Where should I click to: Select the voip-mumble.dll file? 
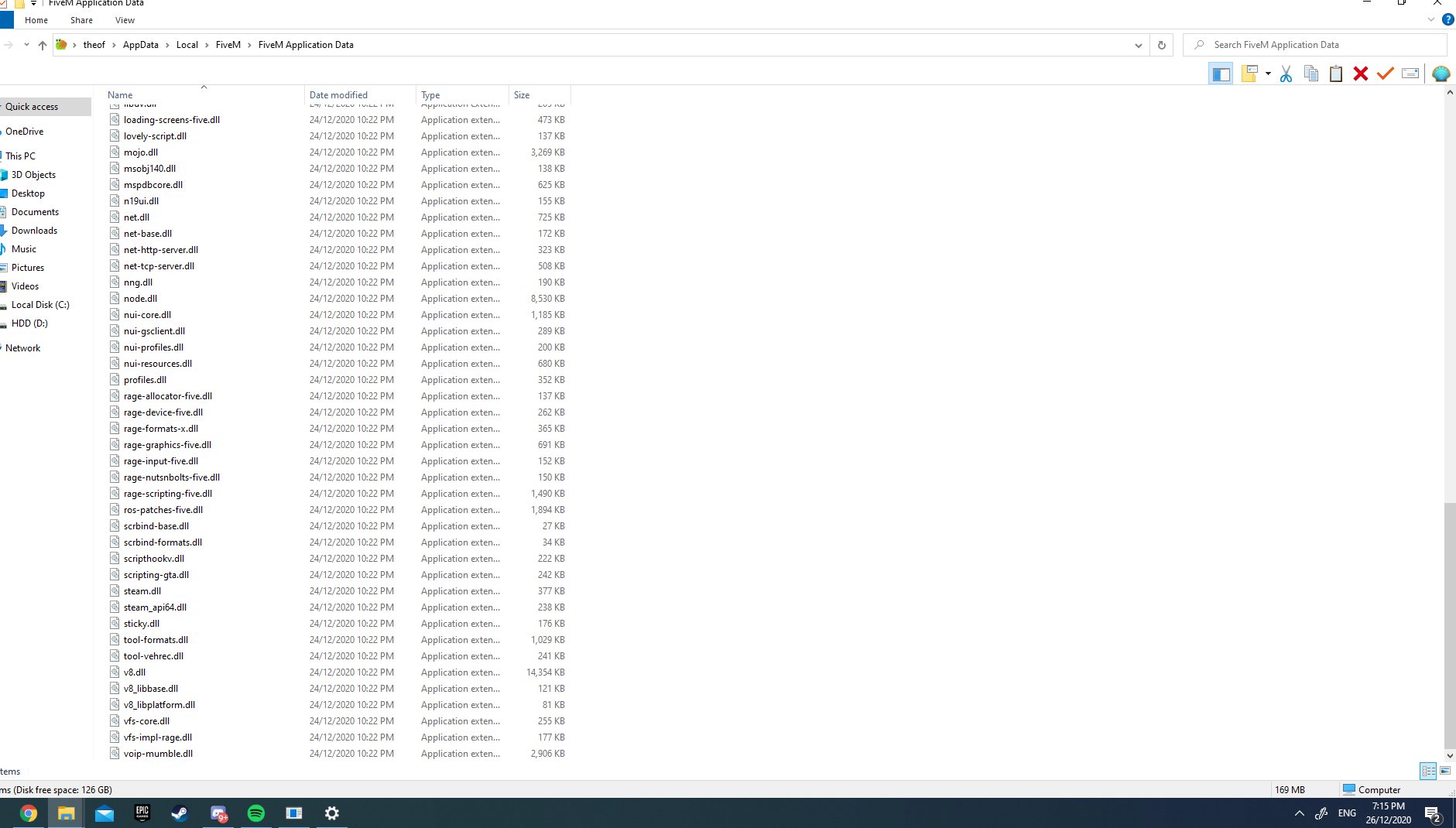pyautogui.click(x=158, y=754)
